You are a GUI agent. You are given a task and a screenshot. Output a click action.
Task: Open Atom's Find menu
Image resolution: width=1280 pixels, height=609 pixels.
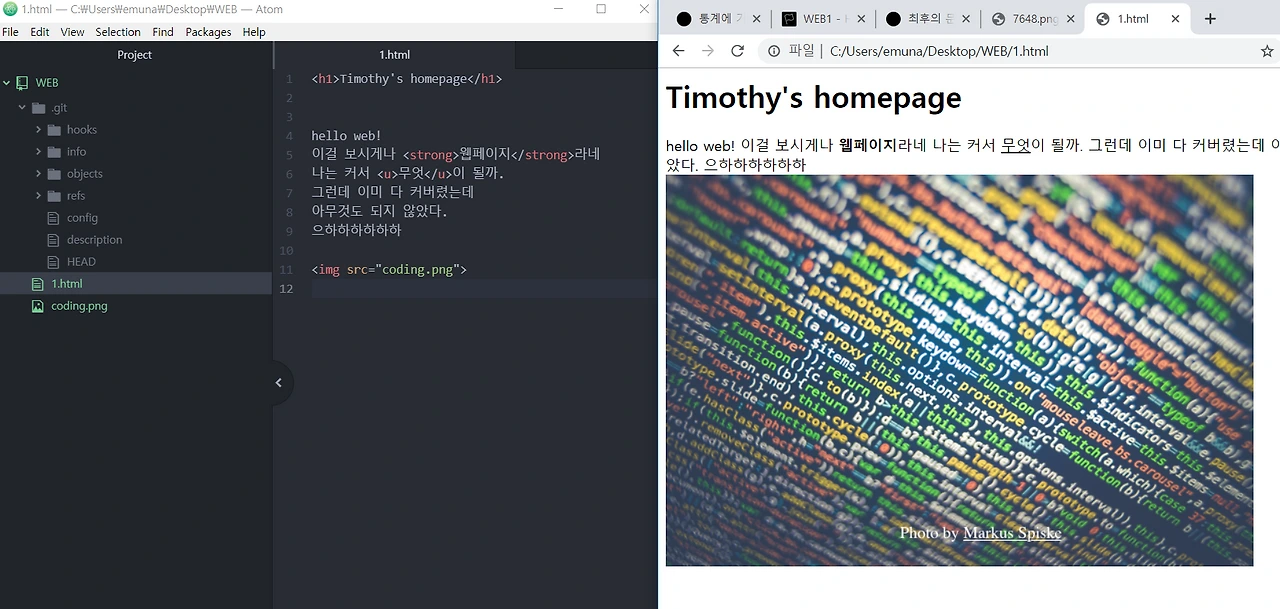point(163,32)
